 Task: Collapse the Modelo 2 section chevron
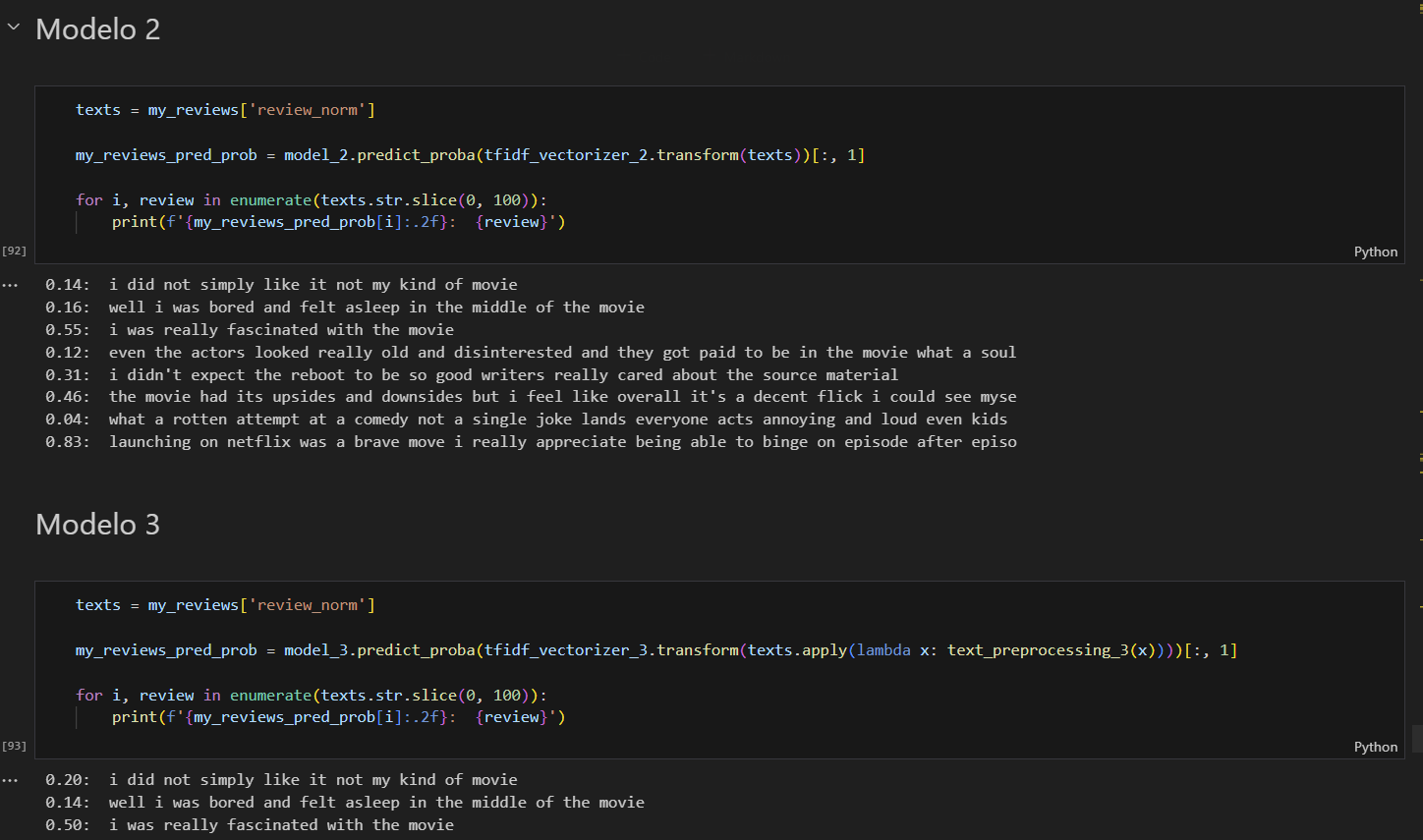click(14, 28)
